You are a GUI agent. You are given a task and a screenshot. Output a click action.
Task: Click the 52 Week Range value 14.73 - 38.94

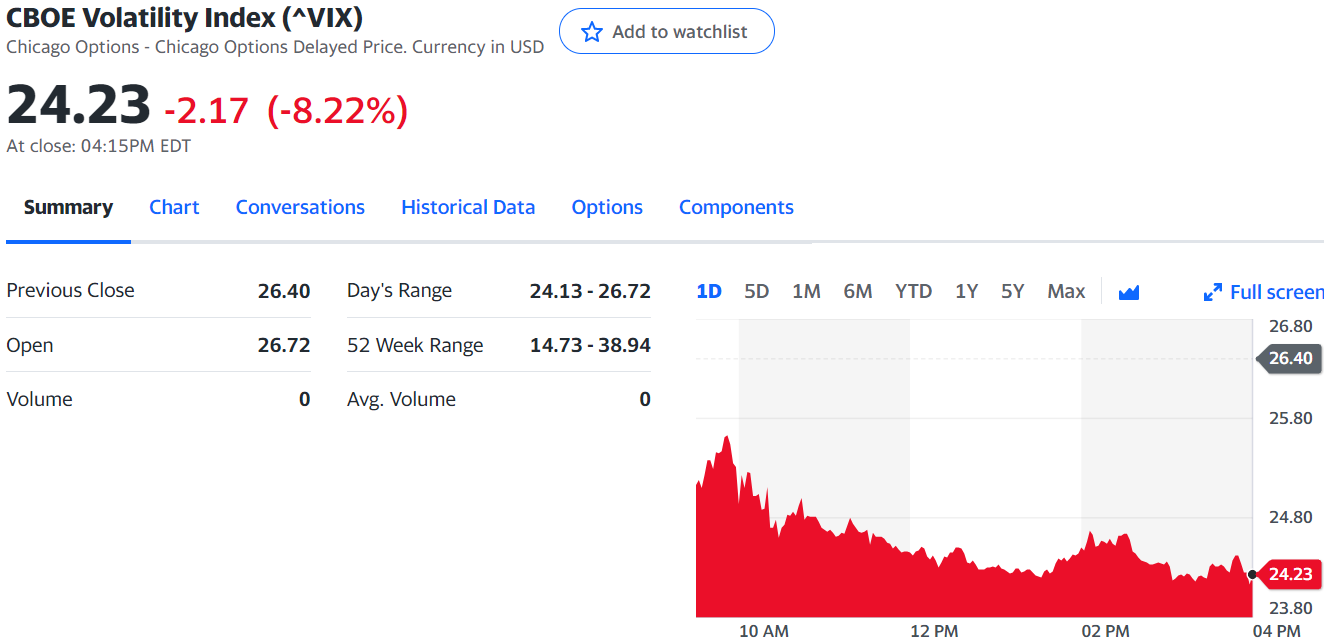(x=590, y=345)
